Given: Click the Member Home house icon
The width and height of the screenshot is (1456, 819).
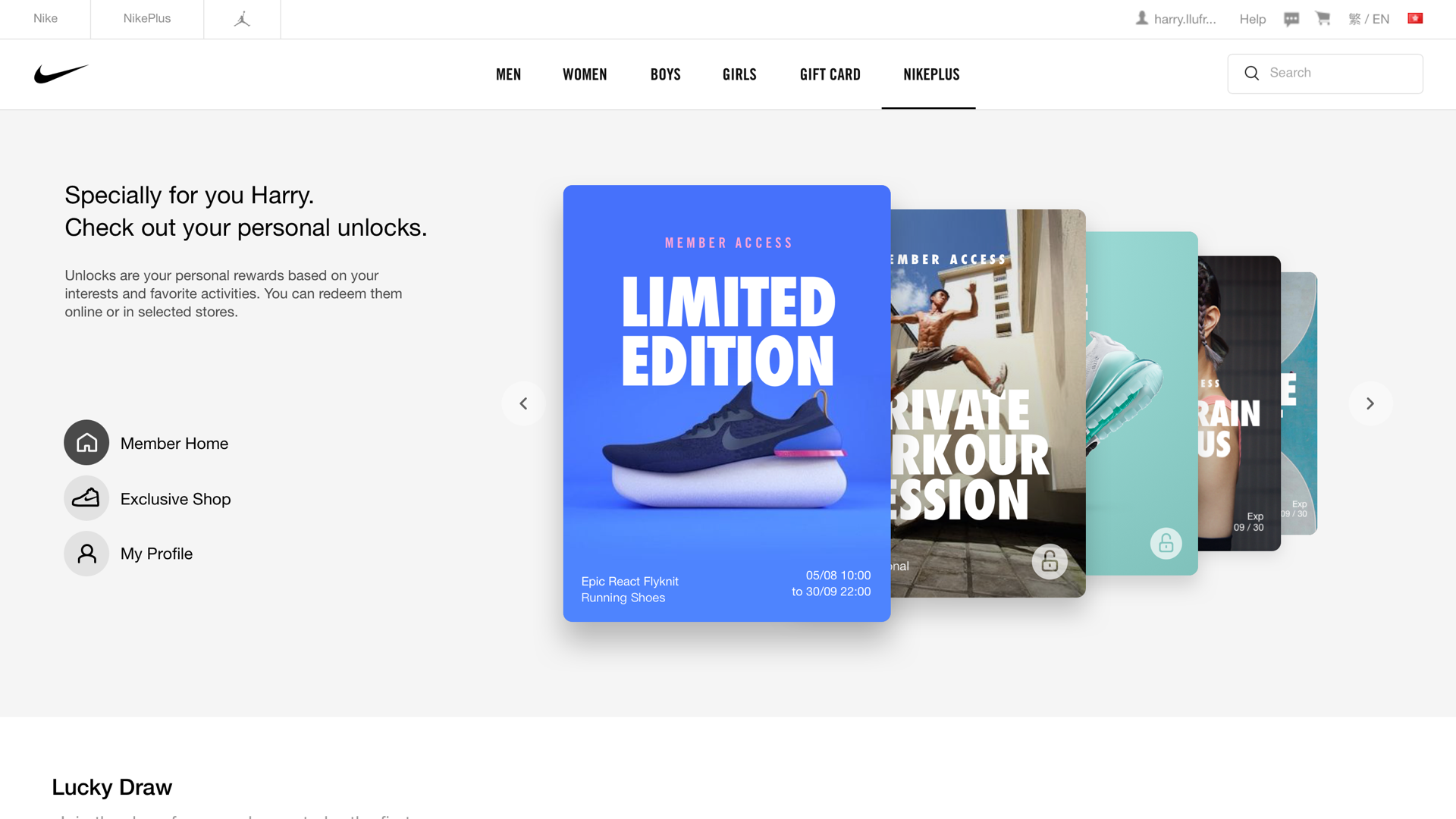Looking at the screenshot, I should (86, 442).
